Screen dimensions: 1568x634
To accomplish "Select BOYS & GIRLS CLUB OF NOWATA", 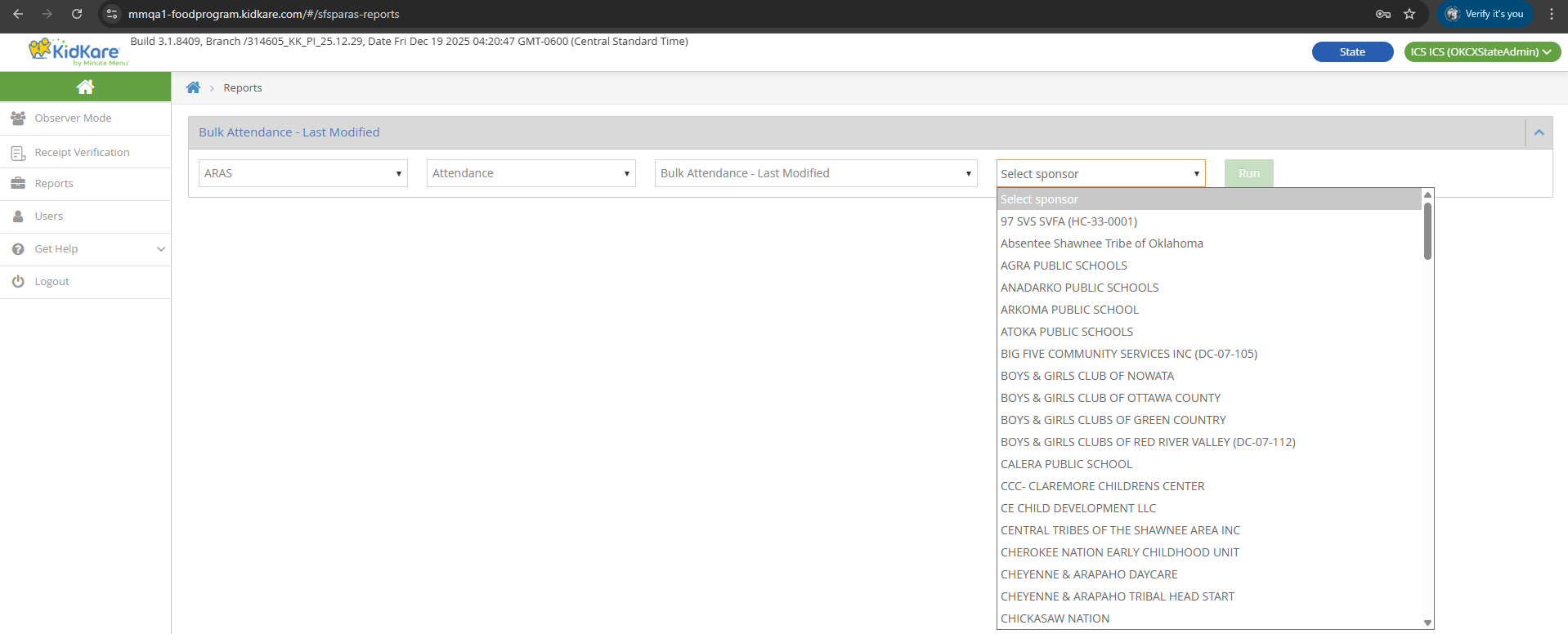I will coord(1209,376).
